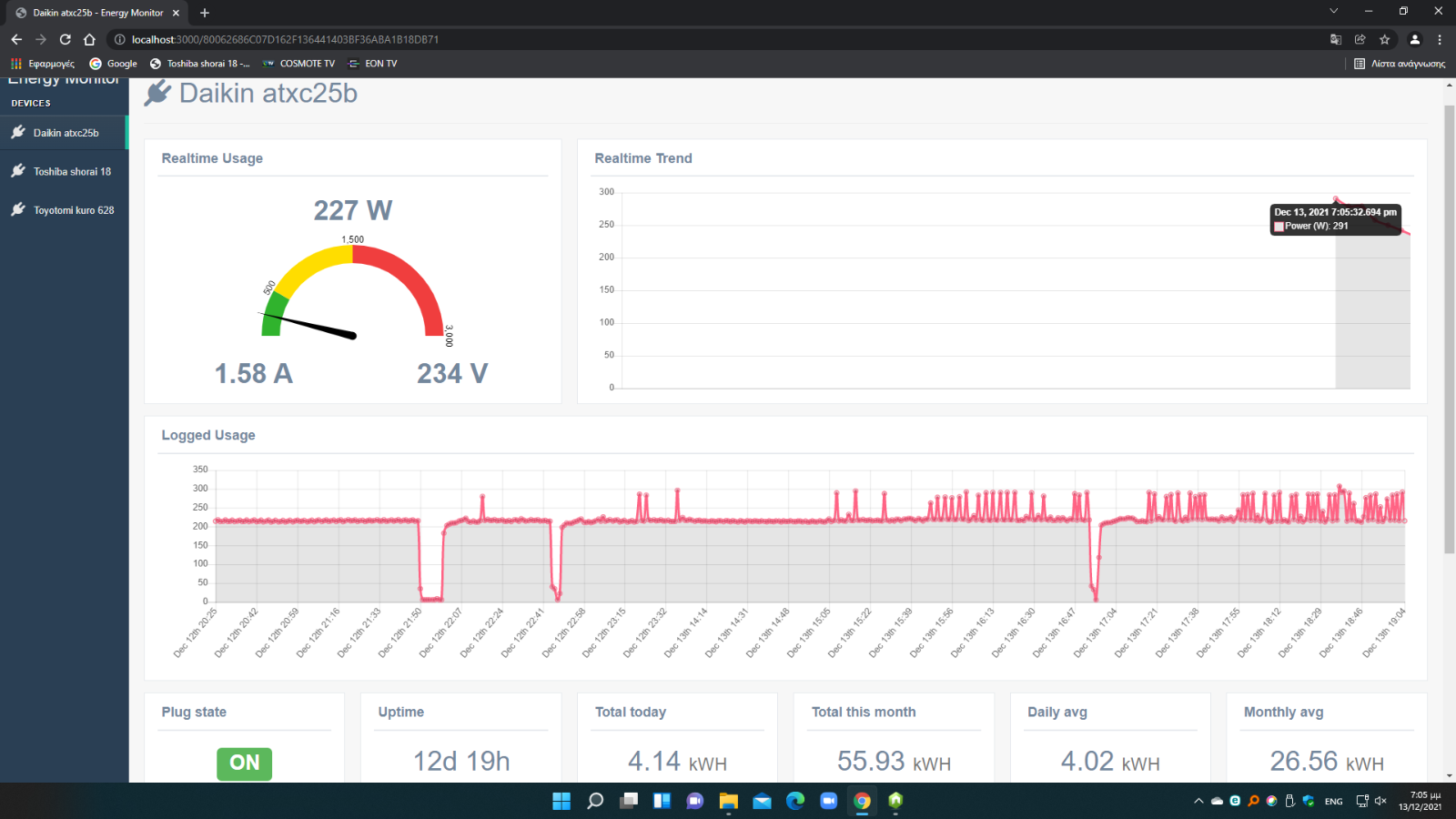This screenshot has height=819, width=1456.
Task: Click ENG language indicator
Action: click(x=1334, y=801)
